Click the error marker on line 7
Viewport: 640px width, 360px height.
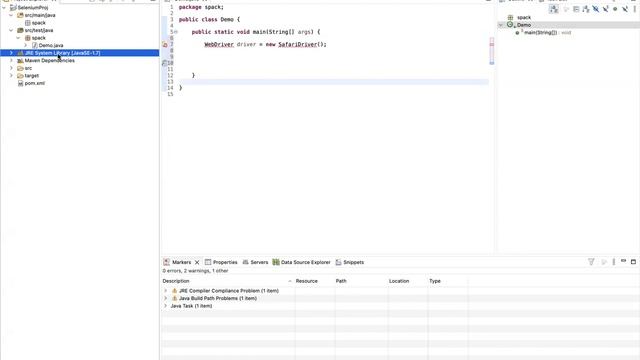click(x=165, y=44)
